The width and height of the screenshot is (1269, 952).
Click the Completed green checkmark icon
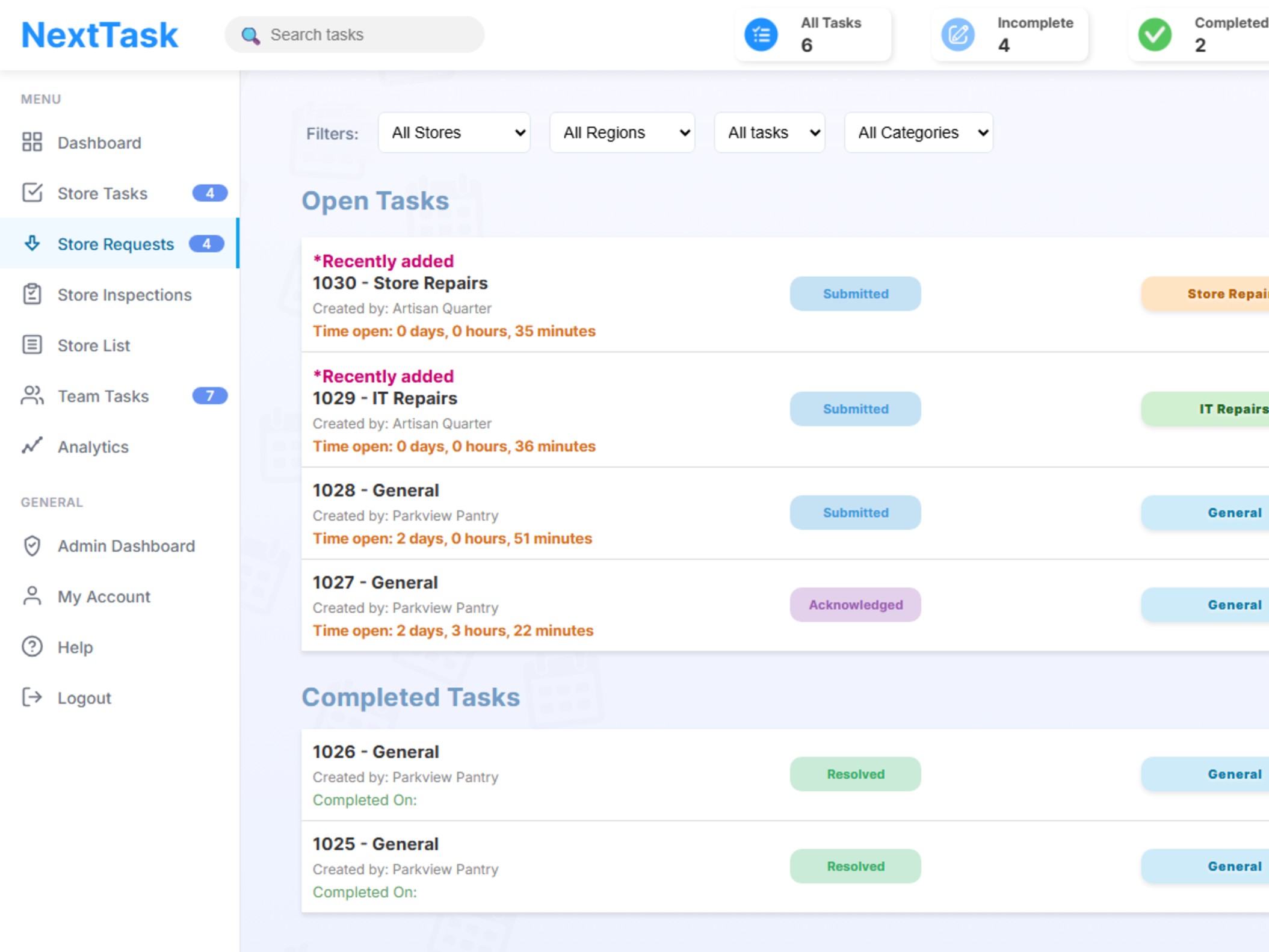[1154, 34]
